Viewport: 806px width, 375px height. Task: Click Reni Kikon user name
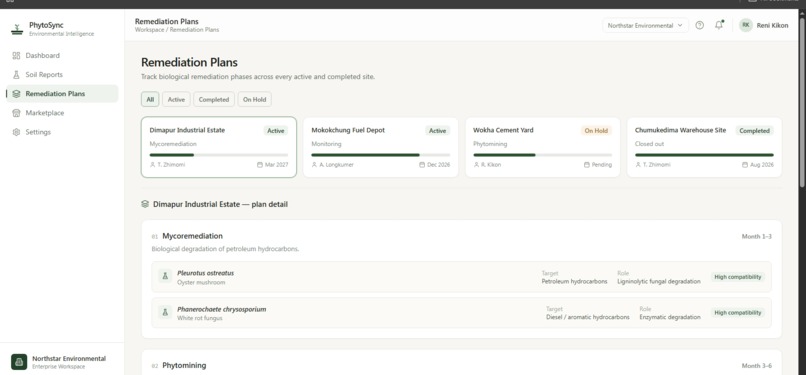(772, 25)
